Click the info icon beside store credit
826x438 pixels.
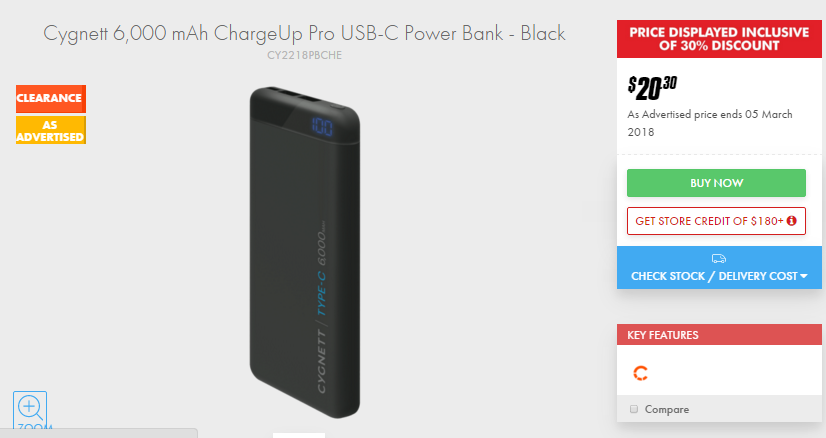click(x=791, y=221)
